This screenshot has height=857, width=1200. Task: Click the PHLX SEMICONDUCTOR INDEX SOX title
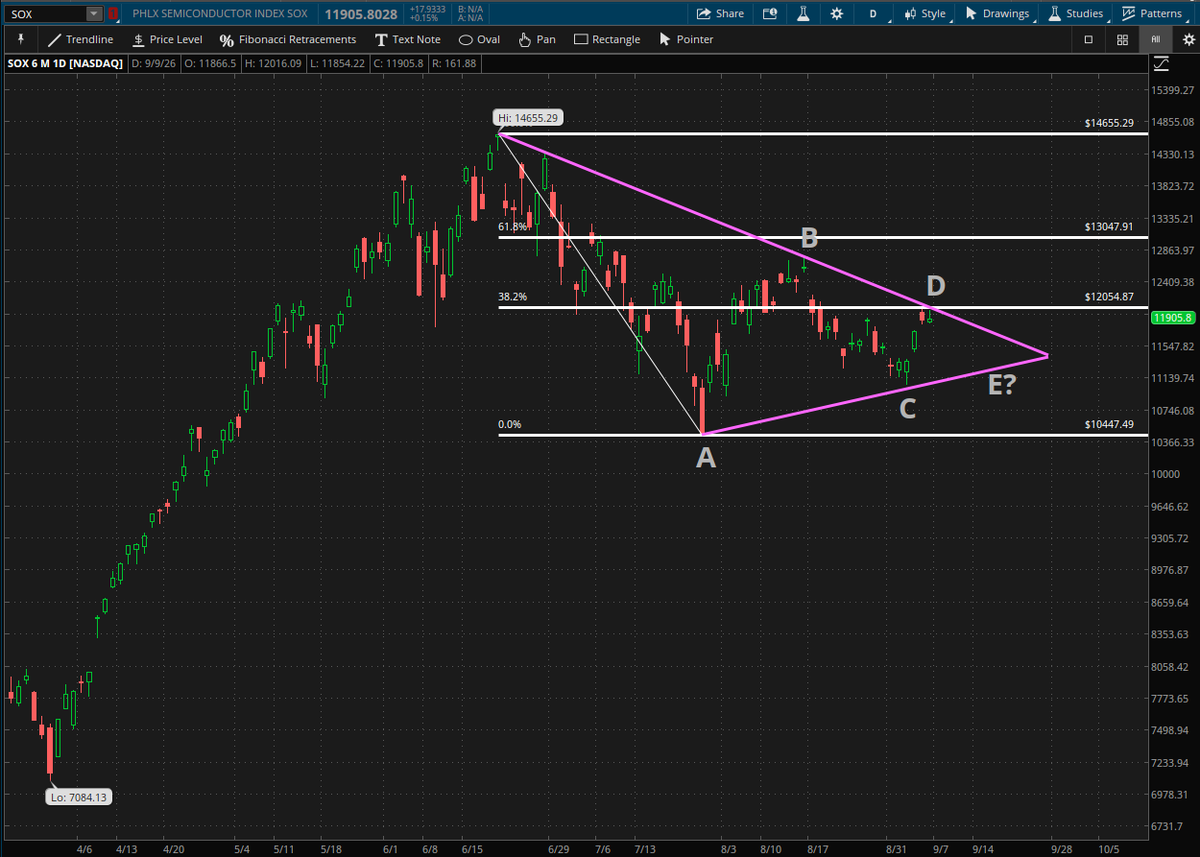[x=219, y=14]
